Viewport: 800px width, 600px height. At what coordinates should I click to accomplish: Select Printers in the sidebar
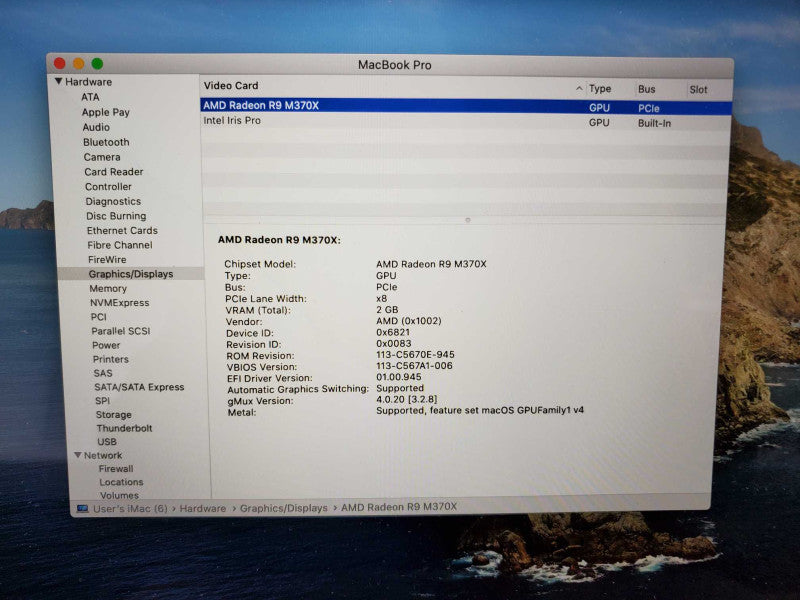coord(111,359)
